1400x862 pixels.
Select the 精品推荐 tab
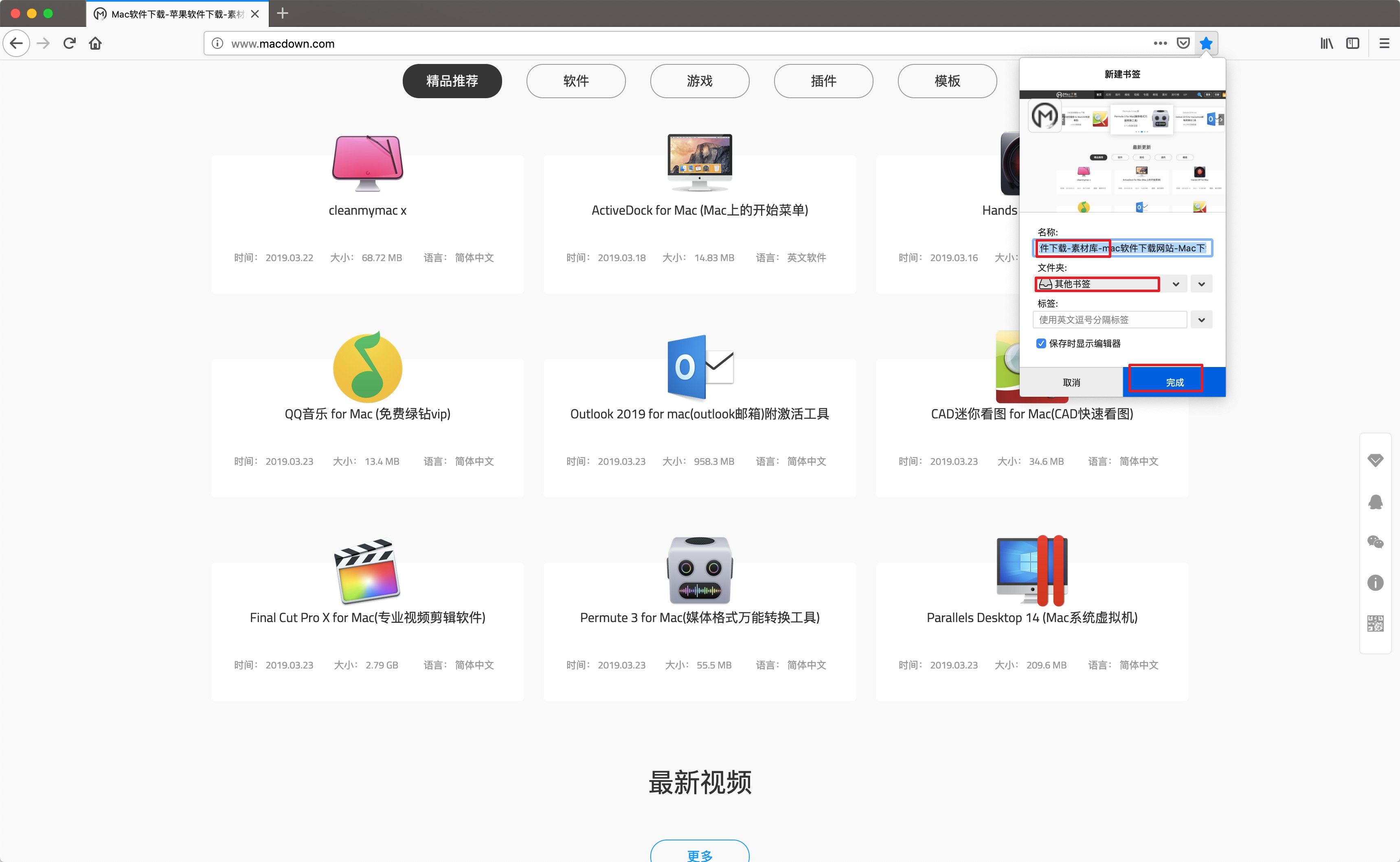[452, 81]
